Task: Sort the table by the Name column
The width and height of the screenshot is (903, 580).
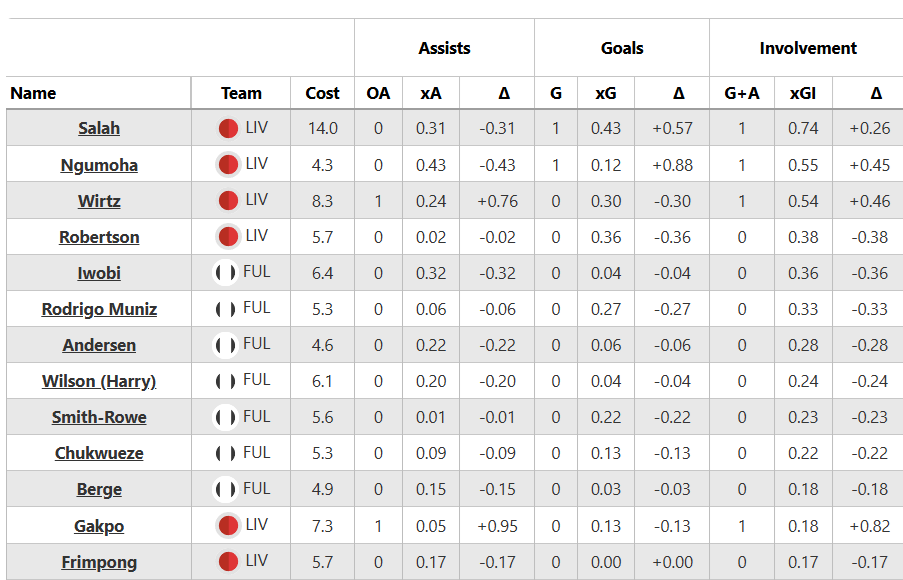Action: pos(34,93)
